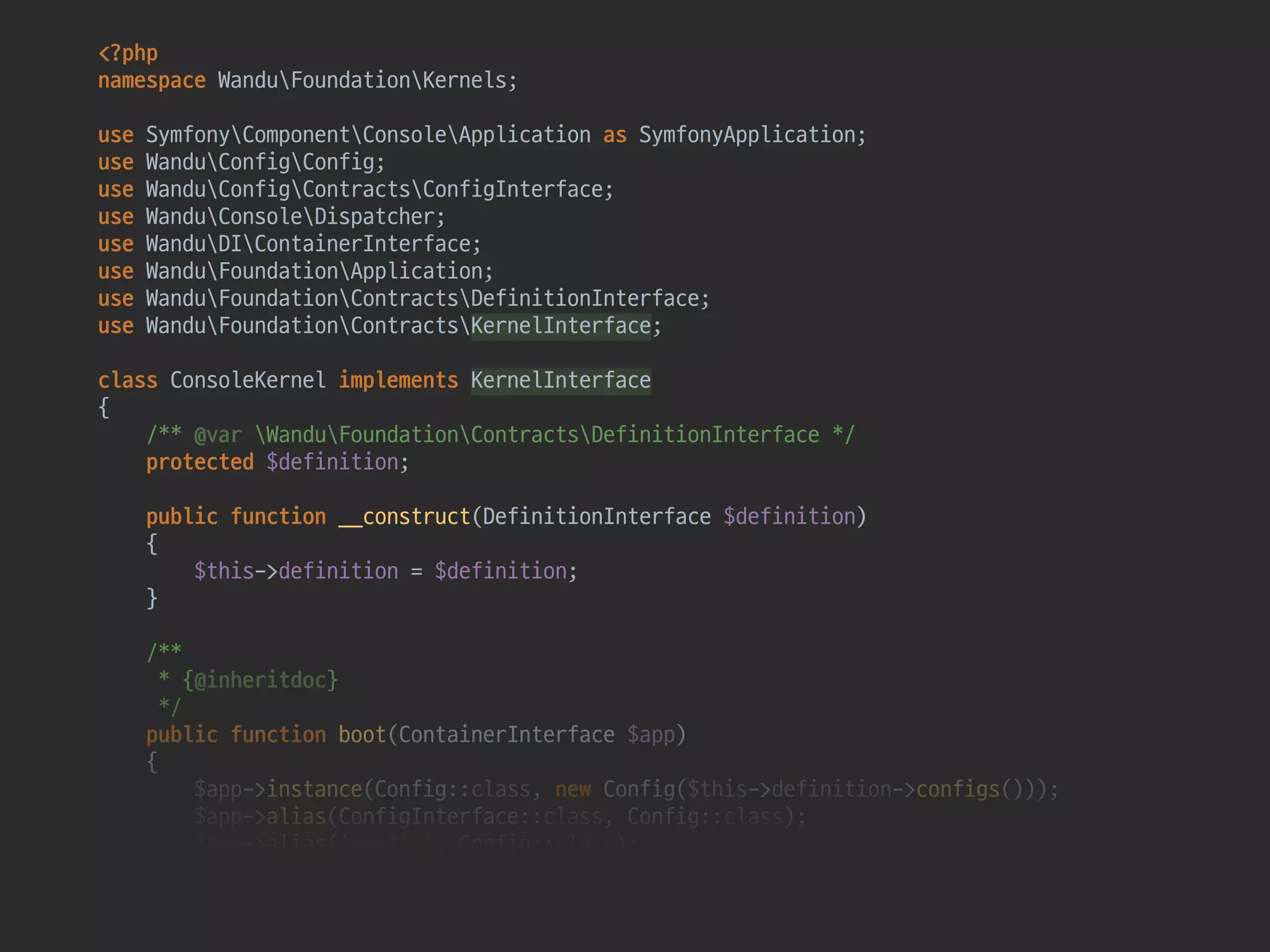Click the 'SymfonyApplication' alias name
This screenshot has width=1270, height=952.
[747, 135]
